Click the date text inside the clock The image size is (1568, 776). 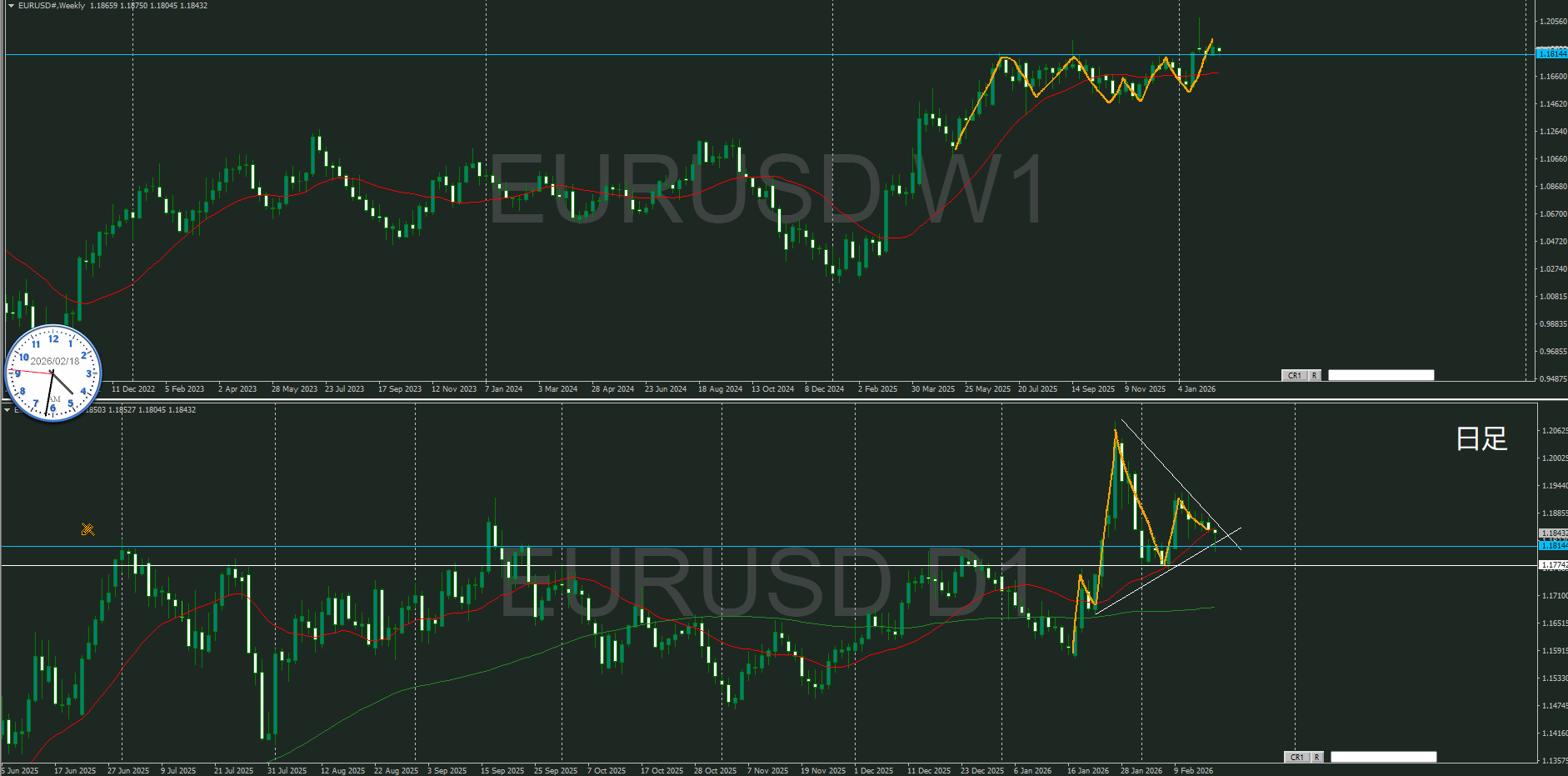coord(55,361)
